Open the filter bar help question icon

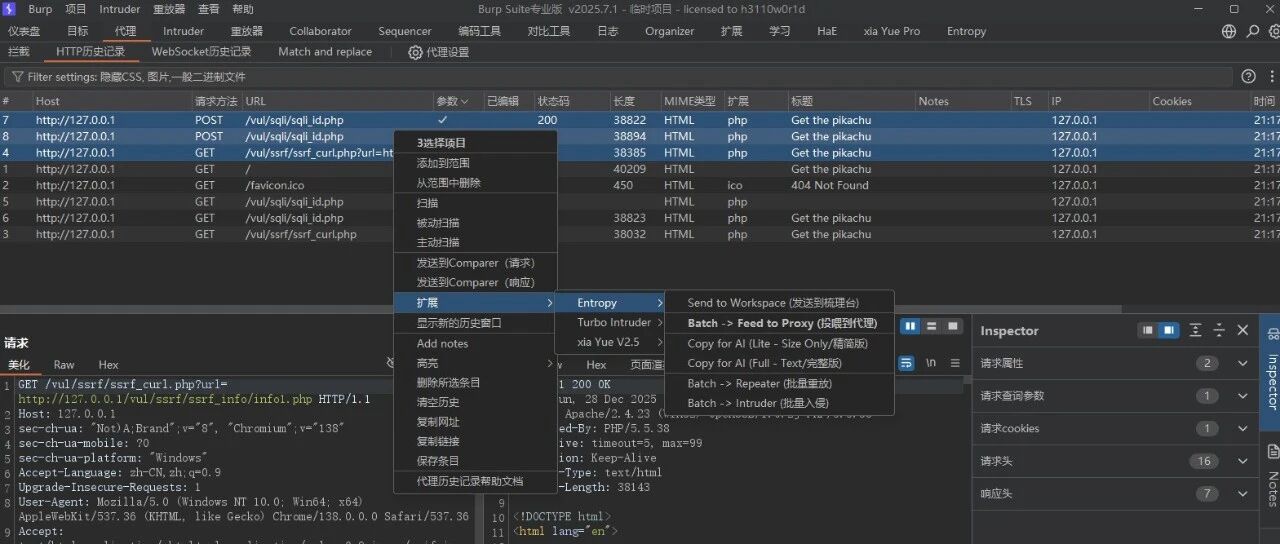[x=1248, y=76]
